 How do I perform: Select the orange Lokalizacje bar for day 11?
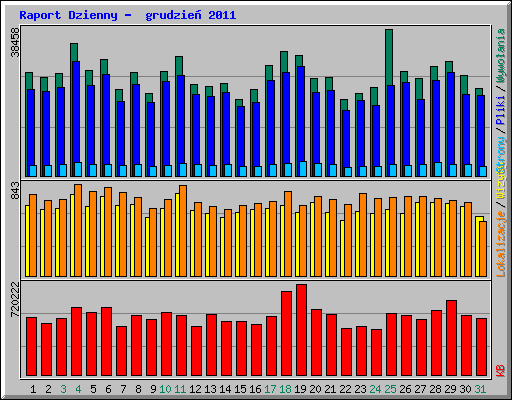tap(183, 231)
